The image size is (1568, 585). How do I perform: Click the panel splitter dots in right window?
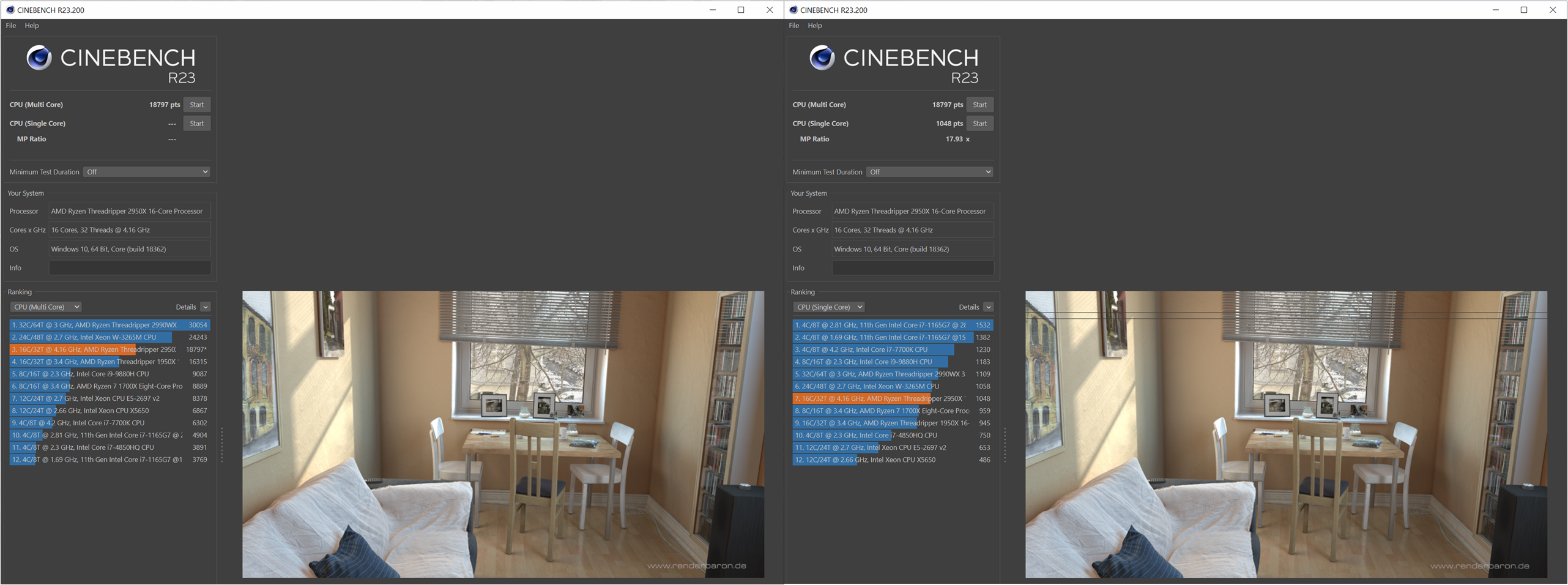click(1005, 445)
